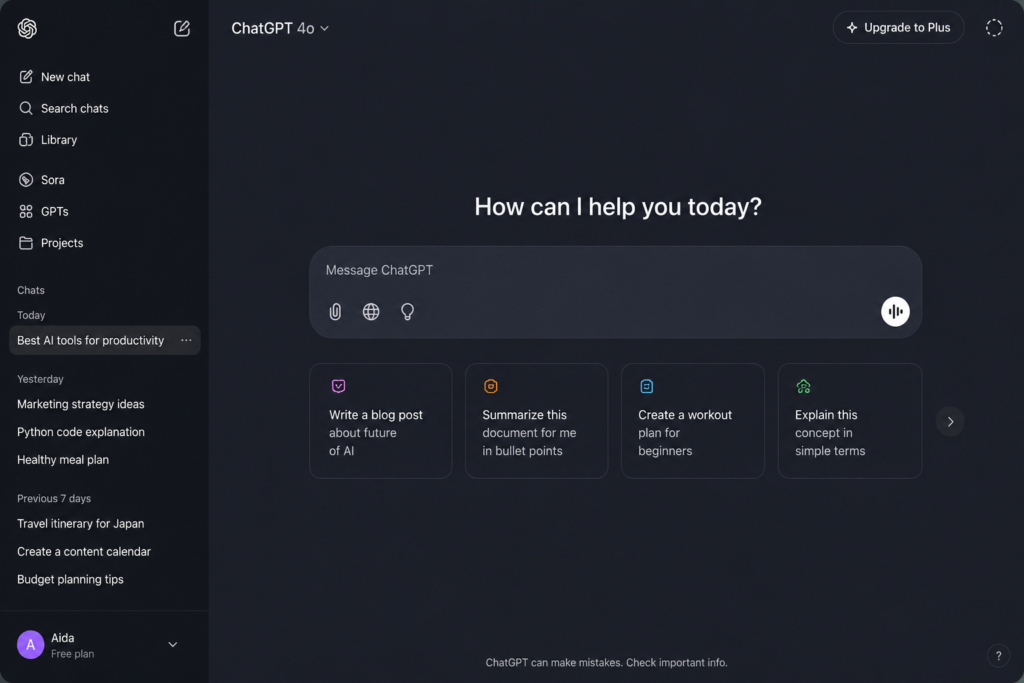Viewport: 1024px width, 683px height.
Task: Open the ChatGPT 4o model dropdown
Action: (x=280, y=28)
